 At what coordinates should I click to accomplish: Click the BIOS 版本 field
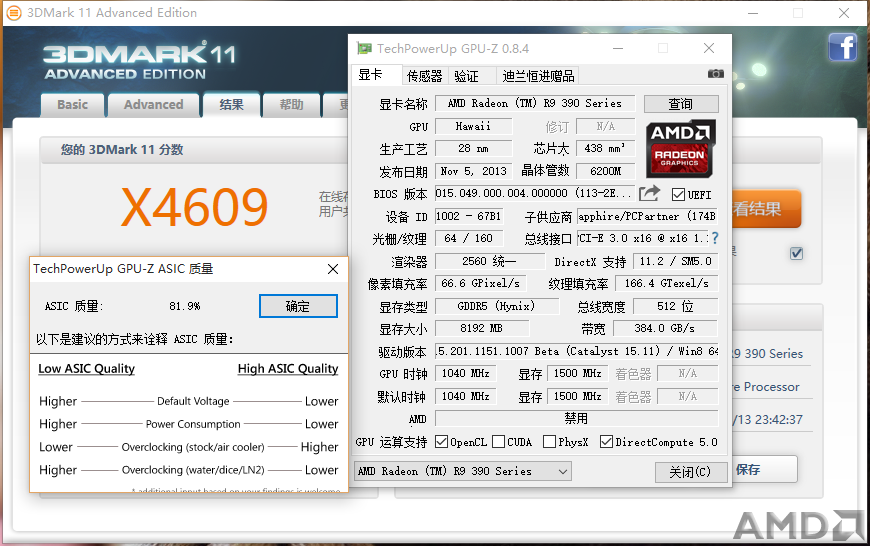(x=535, y=193)
